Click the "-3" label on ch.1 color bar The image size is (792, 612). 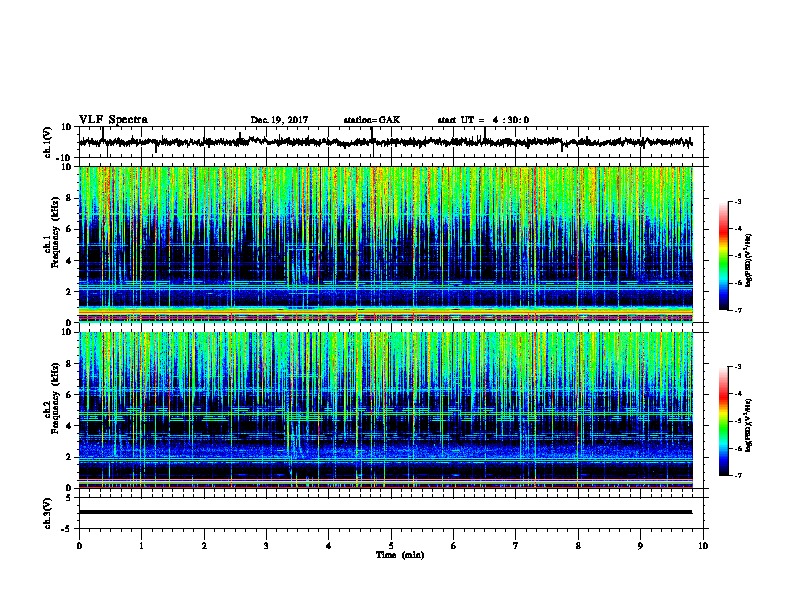pyautogui.click(x=737, y=201)
